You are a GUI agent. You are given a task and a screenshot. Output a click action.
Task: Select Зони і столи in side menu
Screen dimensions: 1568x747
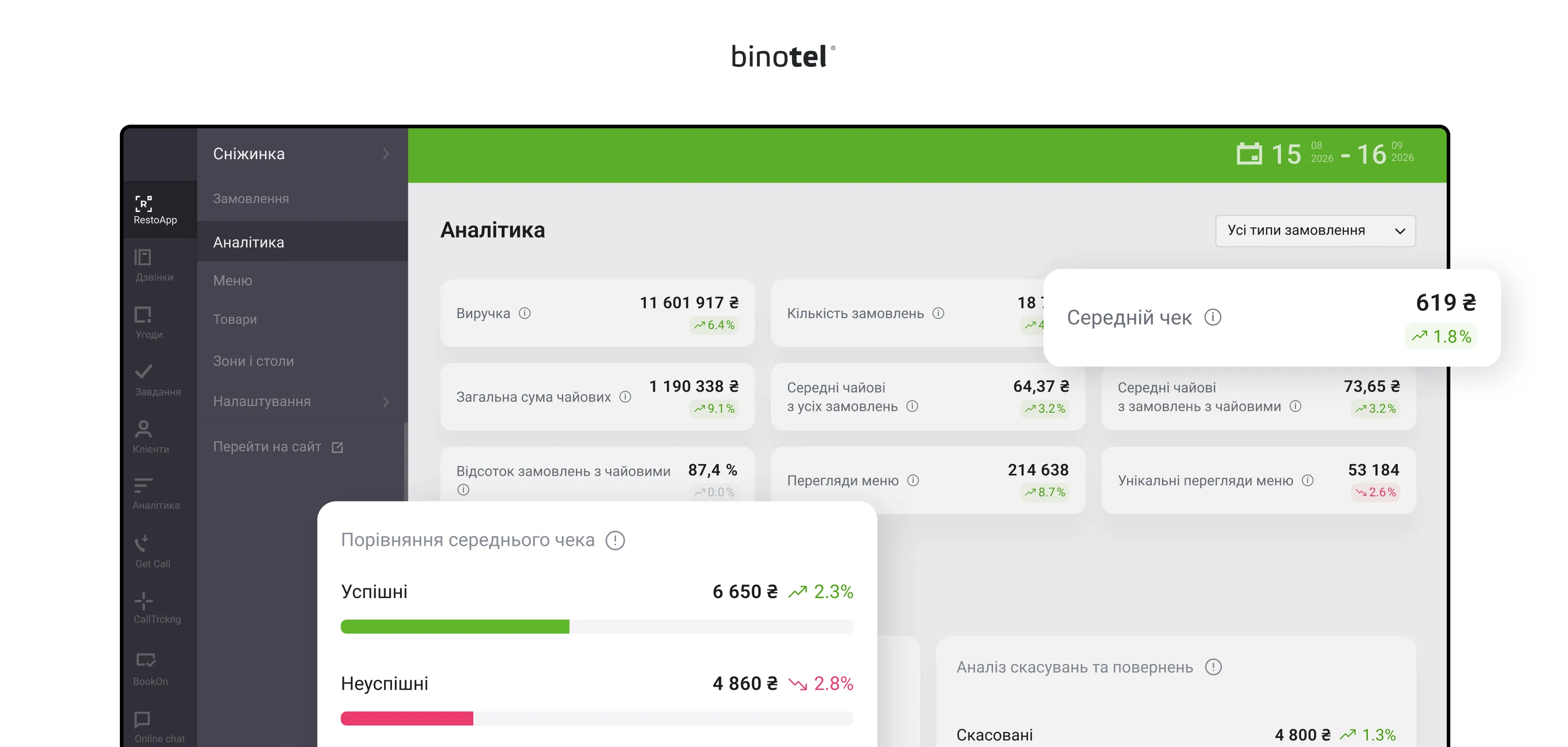302,360
